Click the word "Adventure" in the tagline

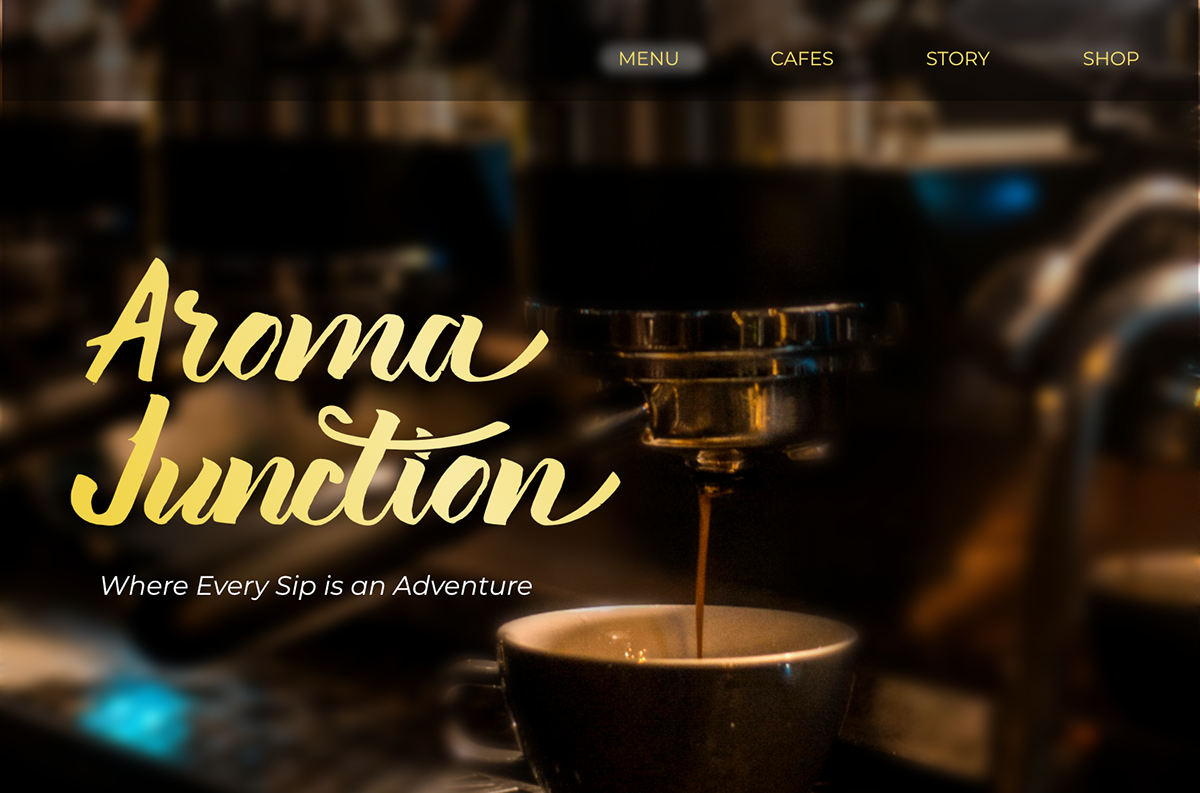tap(462, 585)
